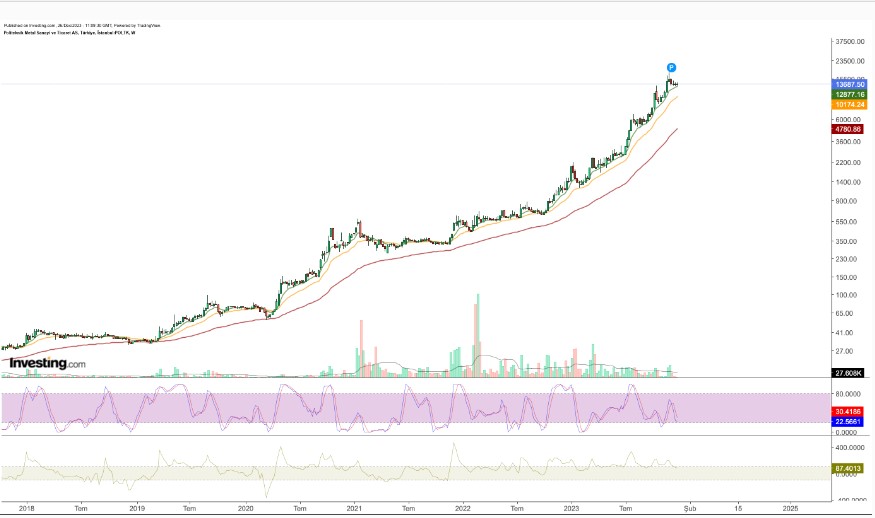875x518 pixels.
Task: Click the Şub label on the time axis
Action: [x=688, y=508]
